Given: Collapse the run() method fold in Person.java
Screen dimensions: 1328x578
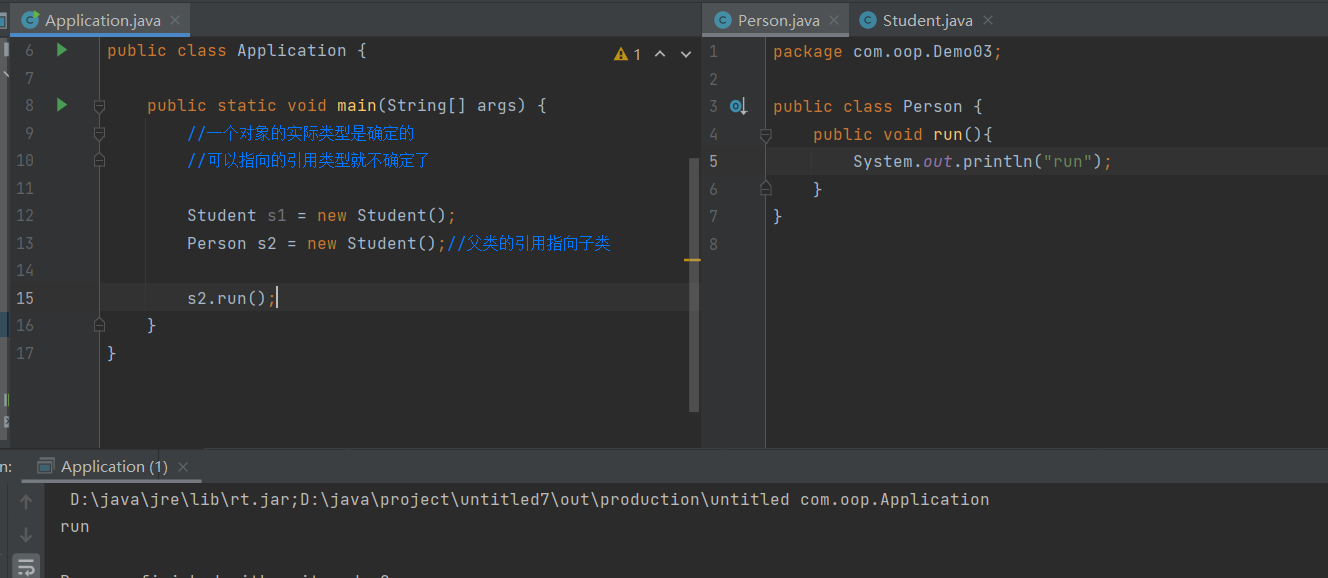Looking at the screenshot, I should coord(765,134).
